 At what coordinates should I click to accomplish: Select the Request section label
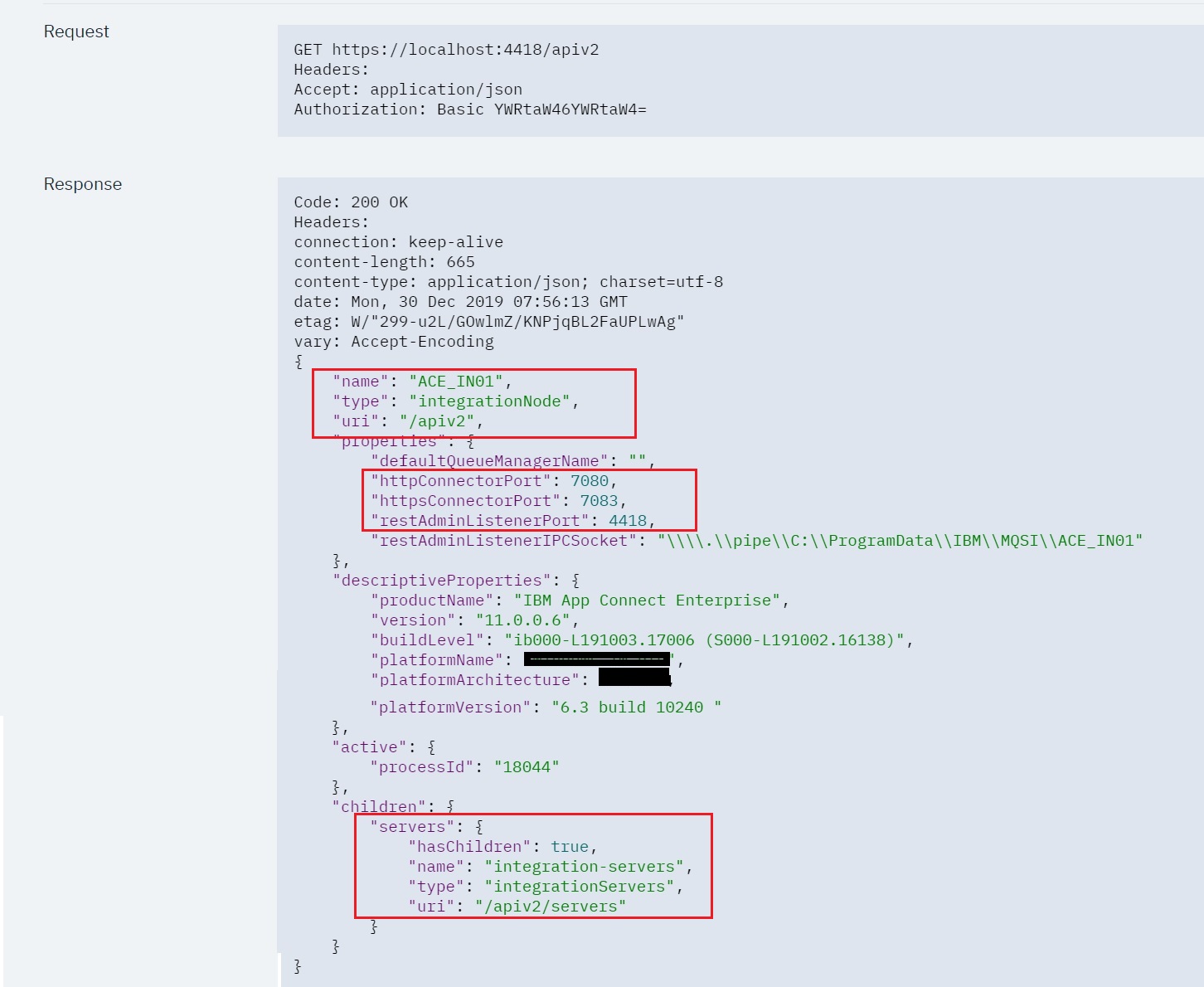coord(75,32)
